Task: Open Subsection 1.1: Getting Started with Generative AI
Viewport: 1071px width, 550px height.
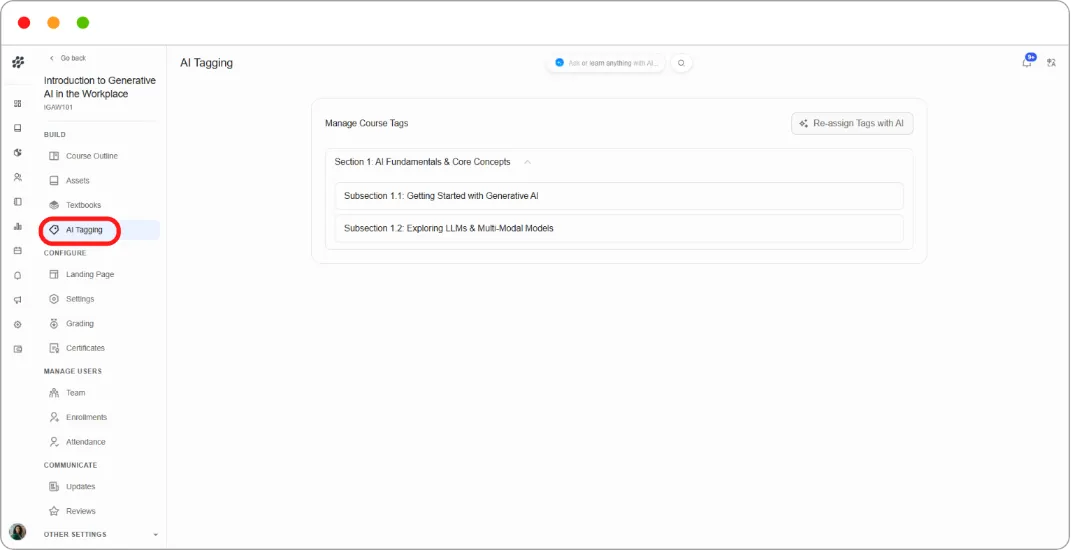Action: (619, 196)
